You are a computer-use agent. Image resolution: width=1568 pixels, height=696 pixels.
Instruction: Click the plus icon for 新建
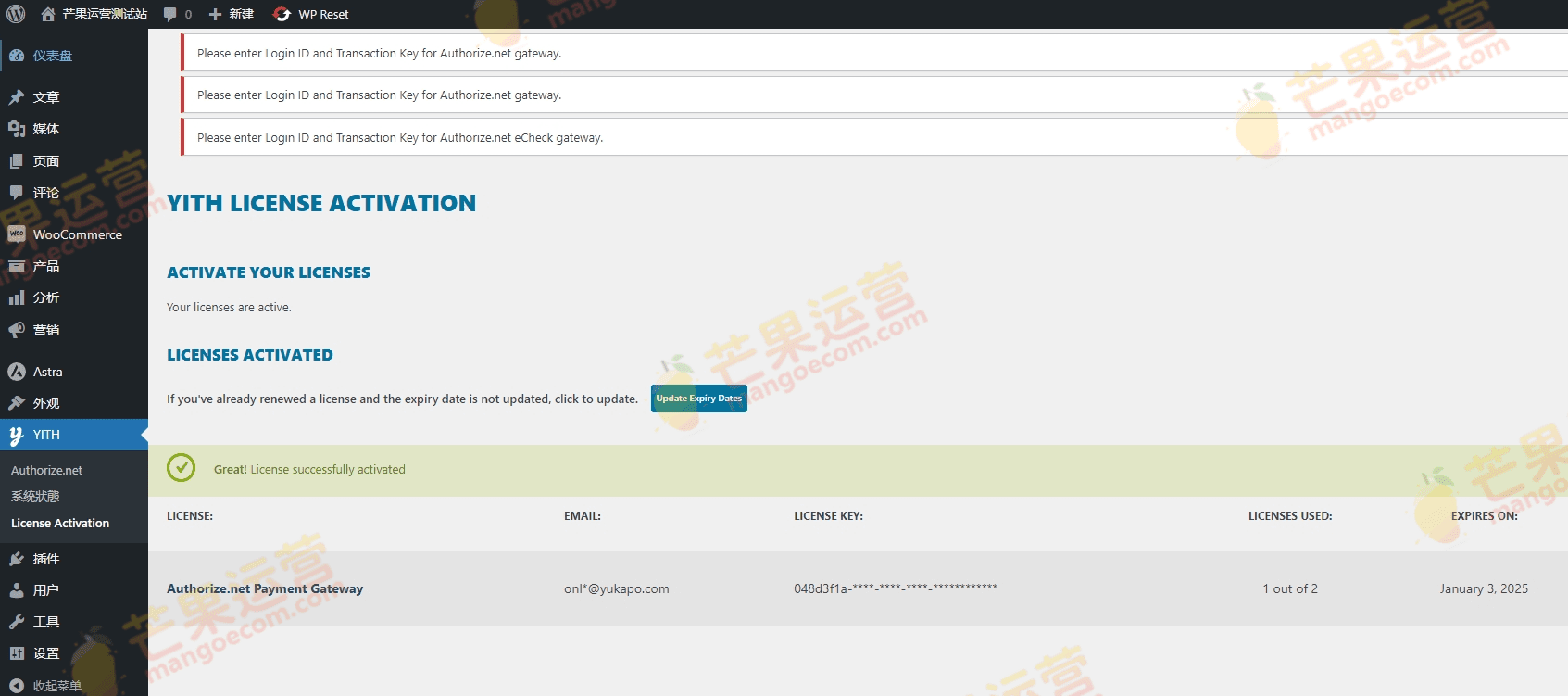[215, 14]
